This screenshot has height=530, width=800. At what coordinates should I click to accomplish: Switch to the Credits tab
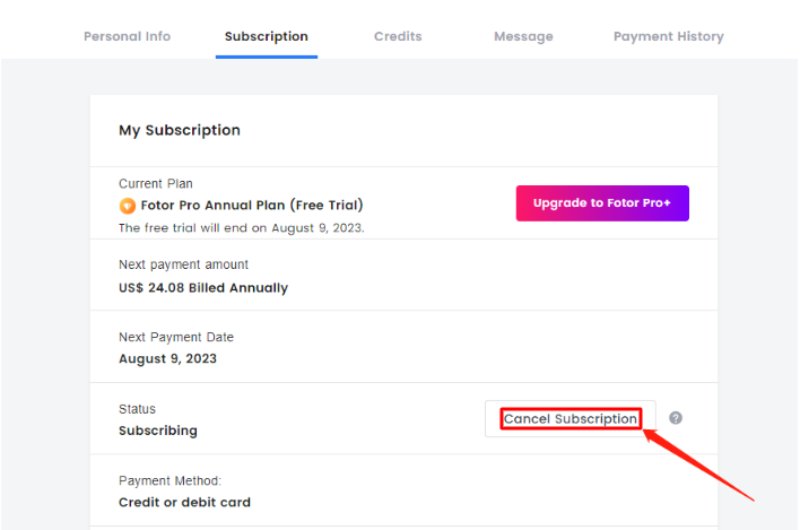tap(398, 36)
